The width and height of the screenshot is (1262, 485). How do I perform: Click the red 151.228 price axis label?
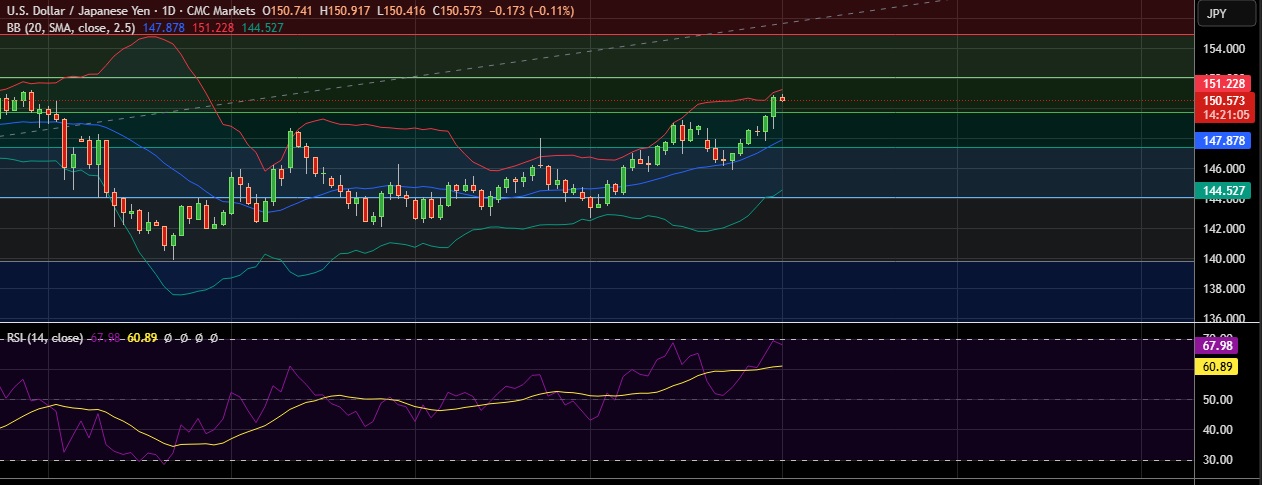click(x=1223, y=84)
